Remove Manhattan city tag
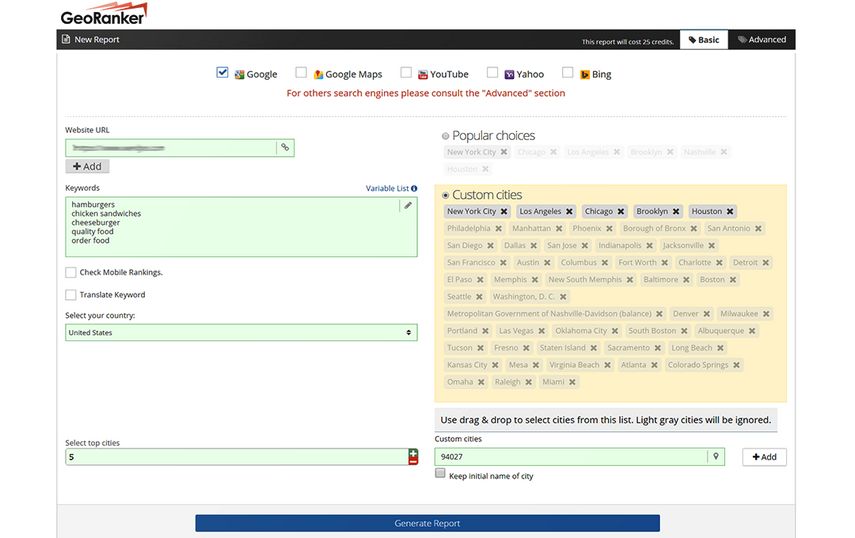 [x=559, y=228]
